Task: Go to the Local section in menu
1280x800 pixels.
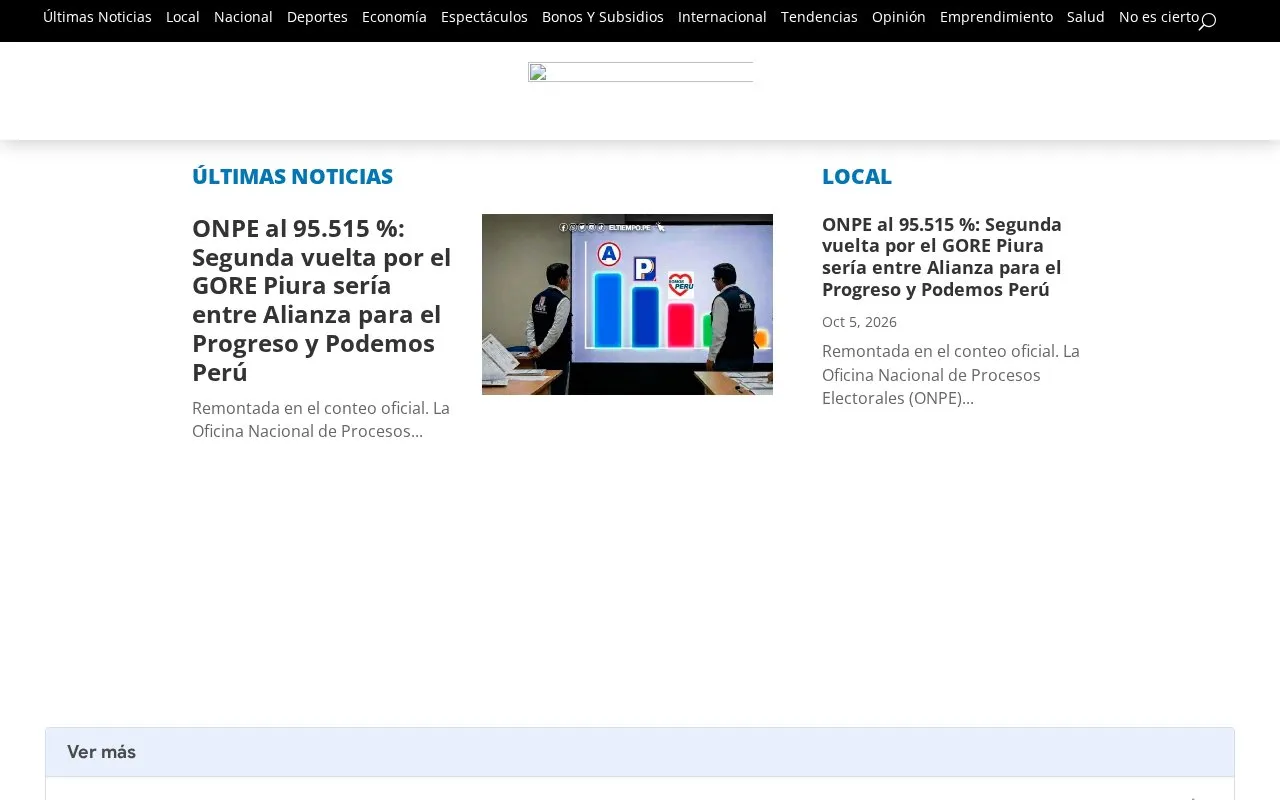Action: coord(183,17)
